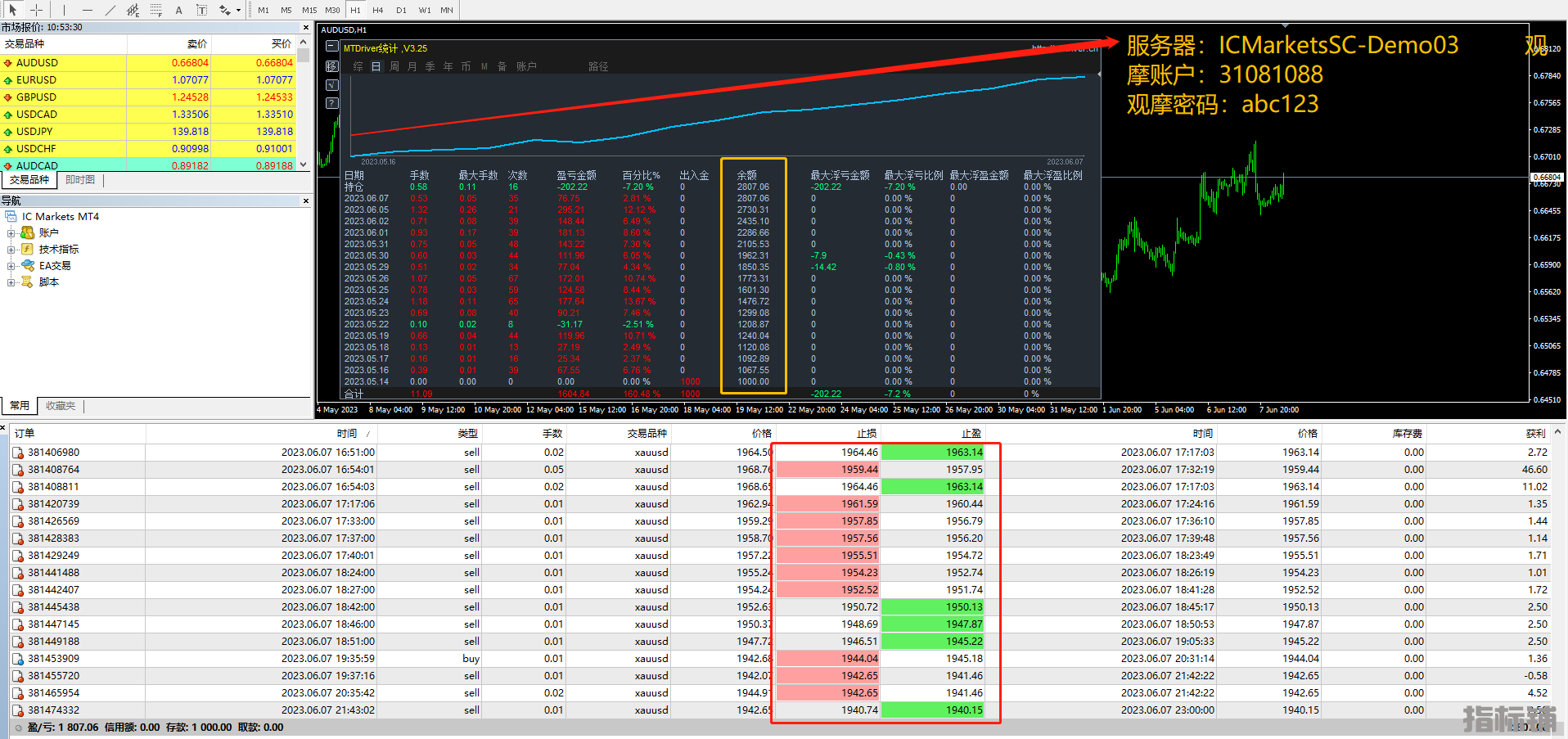The image size is (1568, 739).
Task: Switch to H4 timeframe
Action: [378, 10]
